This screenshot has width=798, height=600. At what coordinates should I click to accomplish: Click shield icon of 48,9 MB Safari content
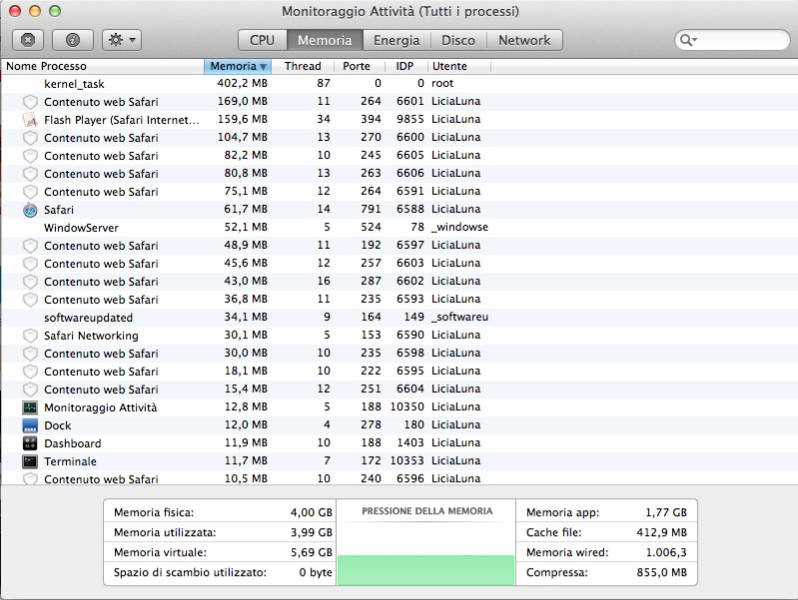pos(30,246)
